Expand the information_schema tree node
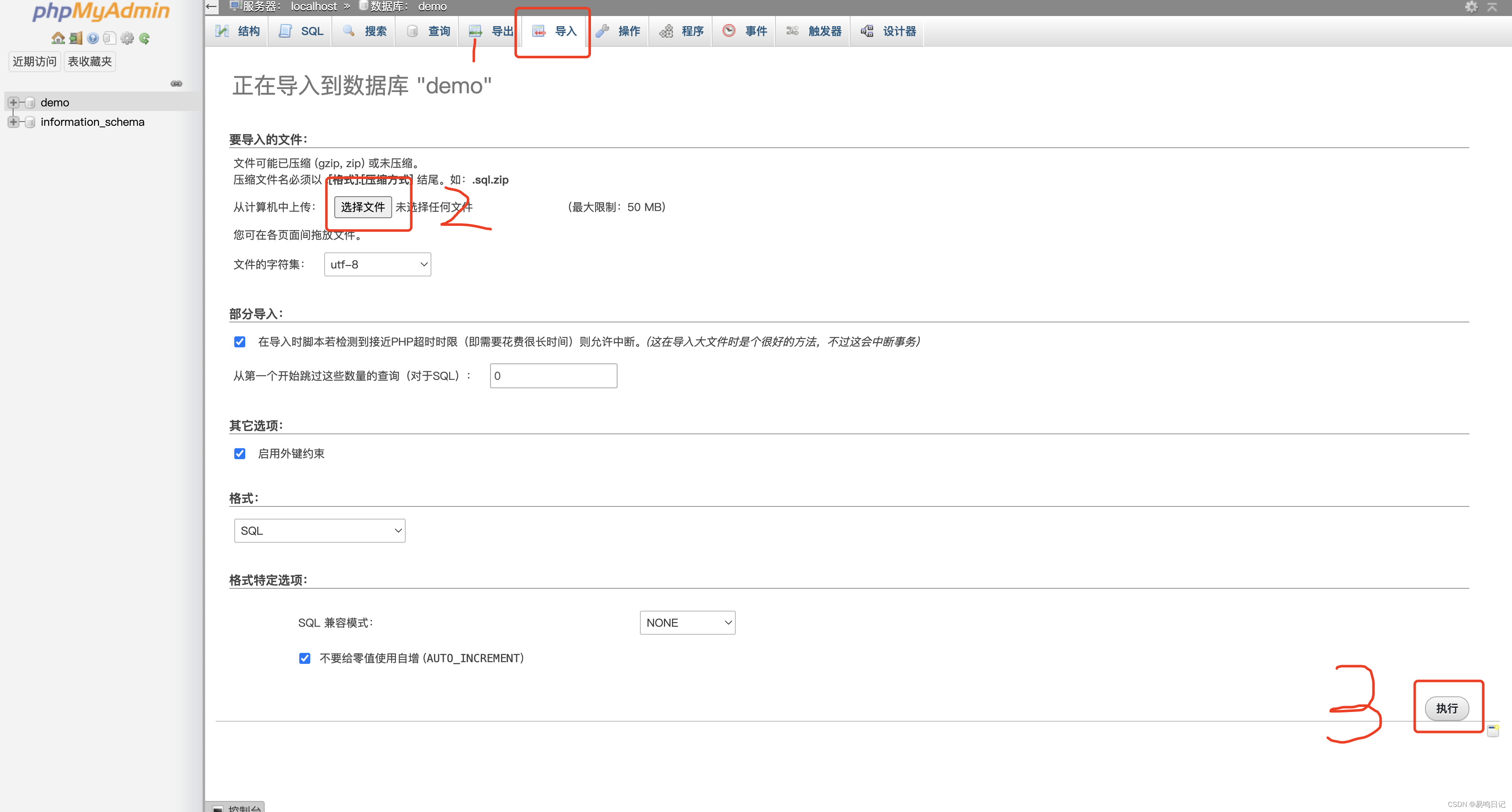The width and height of the screenshot is (1512, 812). tap(14, 122)
